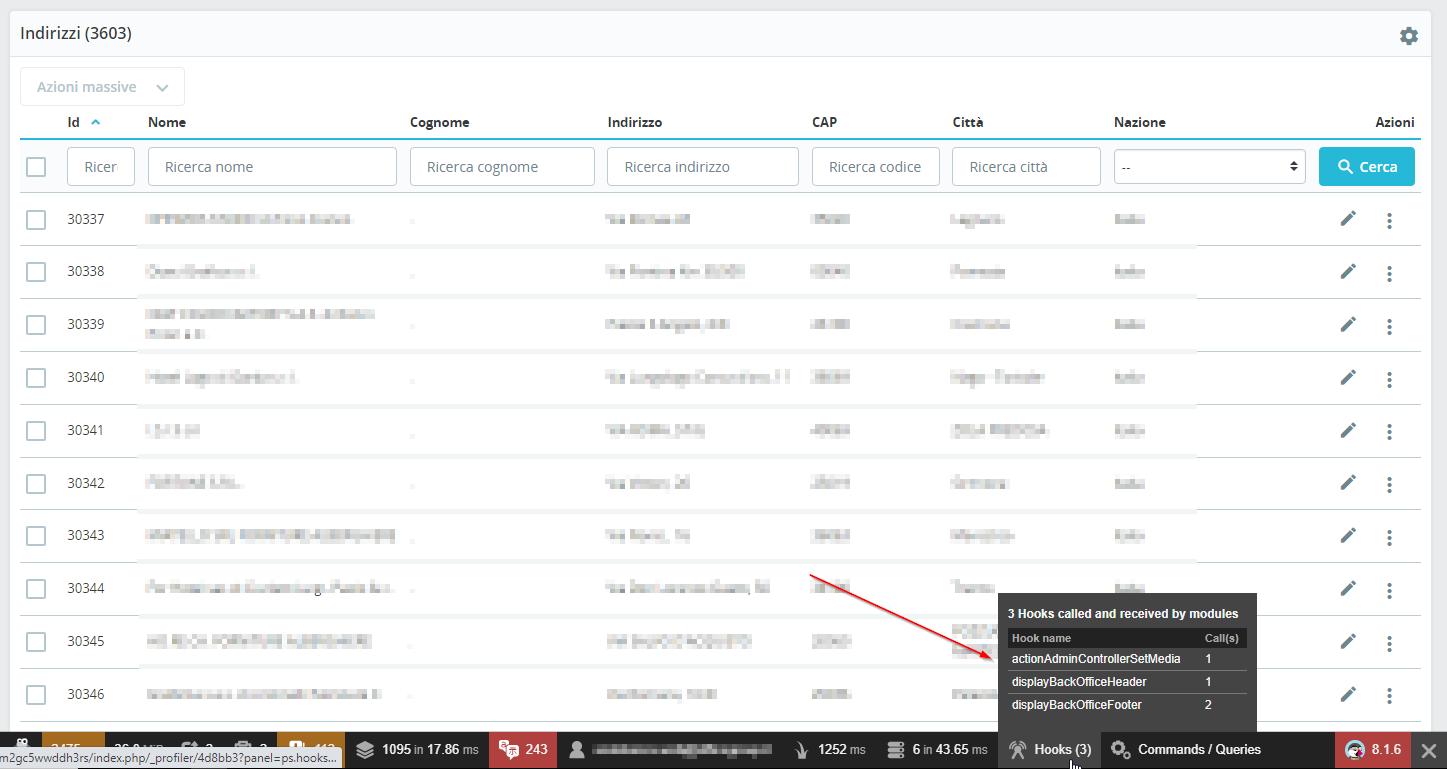Edit address row 30343 with pencil

(x=1348, y=535)
